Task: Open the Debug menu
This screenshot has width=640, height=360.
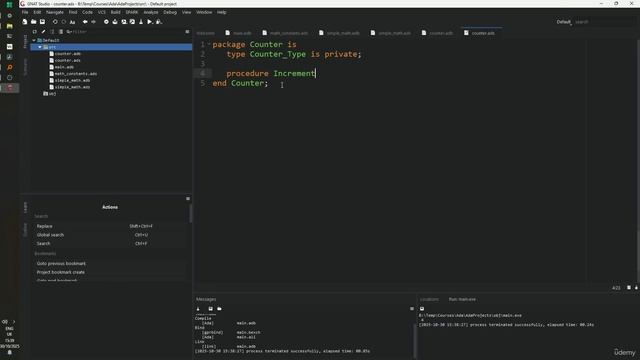Action: point(170,12)
